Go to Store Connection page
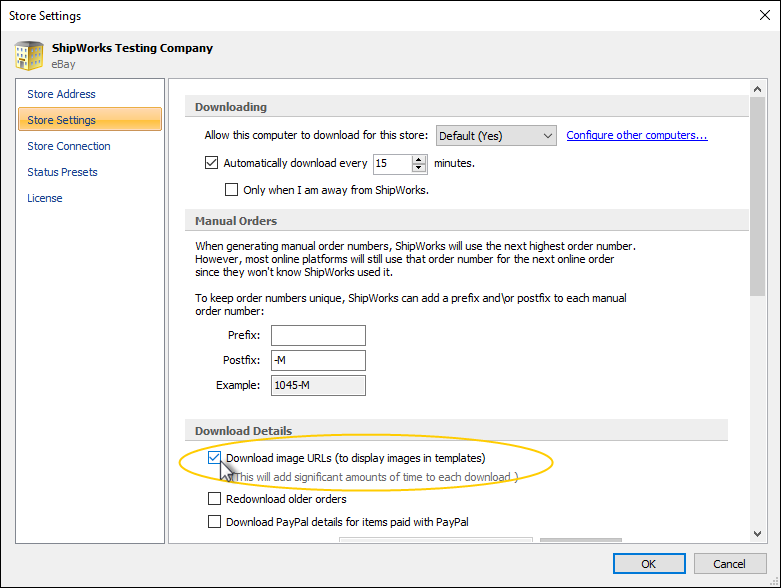Screen dimensions: 781x588 (69, 146)
